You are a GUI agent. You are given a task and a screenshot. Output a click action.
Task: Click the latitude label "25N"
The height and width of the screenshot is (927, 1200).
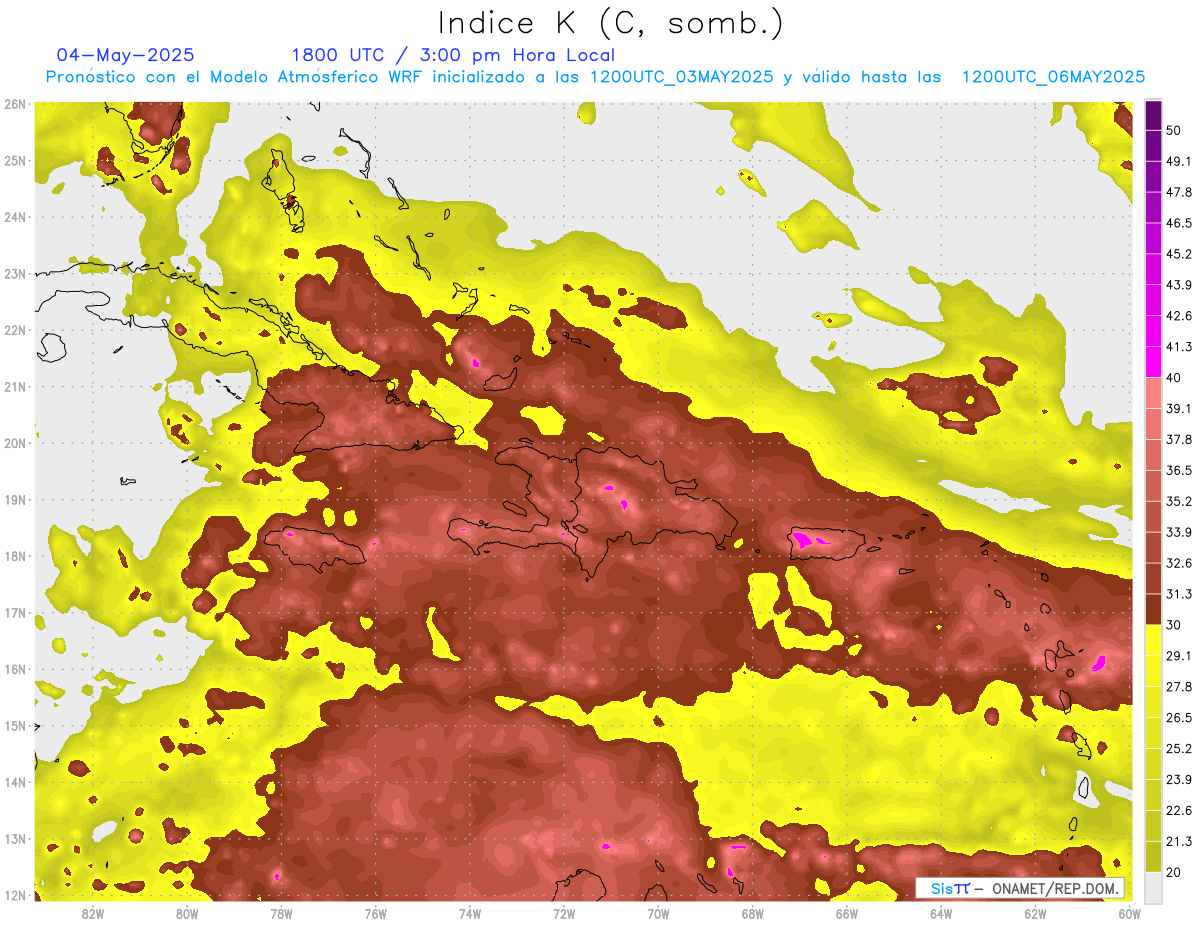15,161
